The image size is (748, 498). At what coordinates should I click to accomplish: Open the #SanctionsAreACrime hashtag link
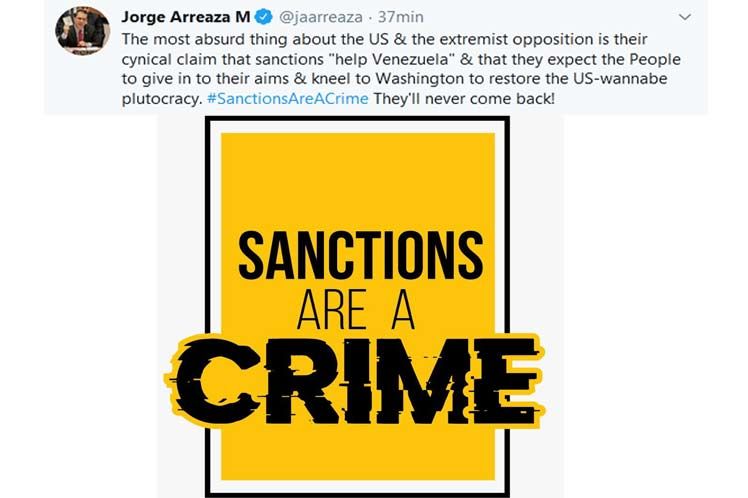tap(288, 99)
